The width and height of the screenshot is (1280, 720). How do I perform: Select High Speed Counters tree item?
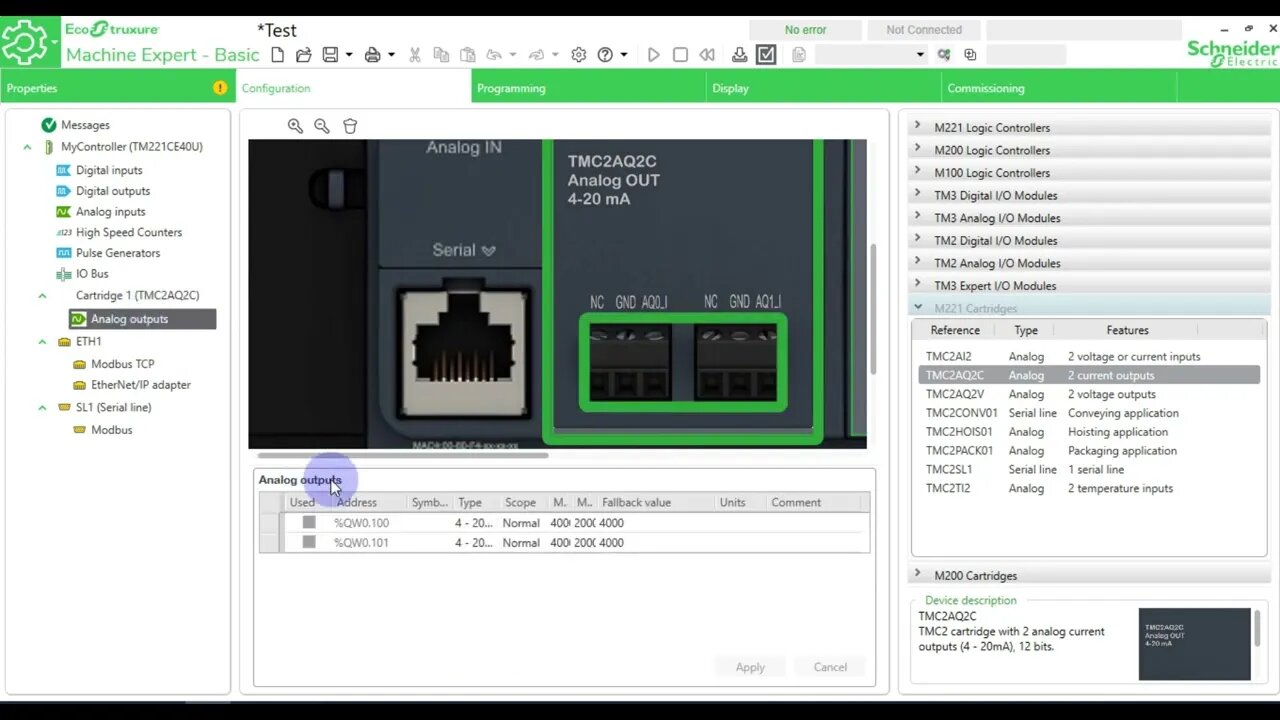[x=129, y=232]
